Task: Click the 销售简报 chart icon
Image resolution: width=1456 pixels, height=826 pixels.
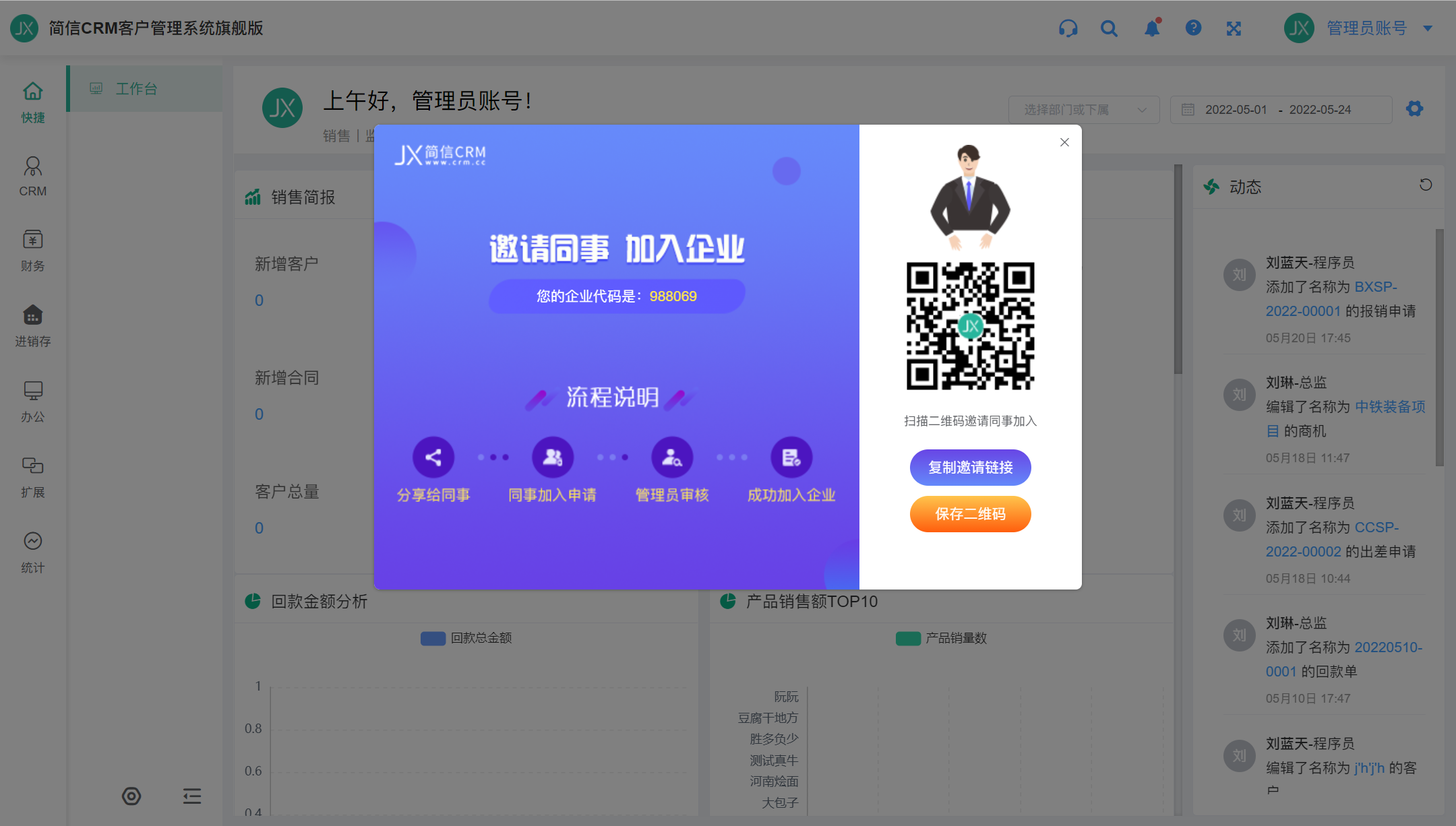Action: point(253,197)
